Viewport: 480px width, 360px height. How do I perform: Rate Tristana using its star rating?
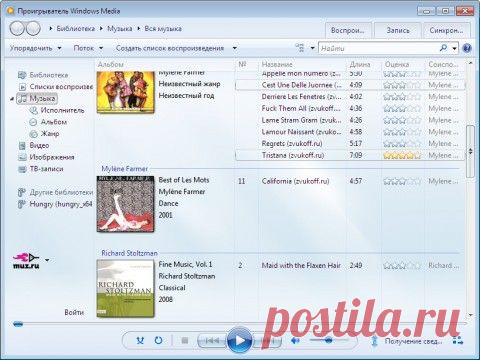click(402, 155)
